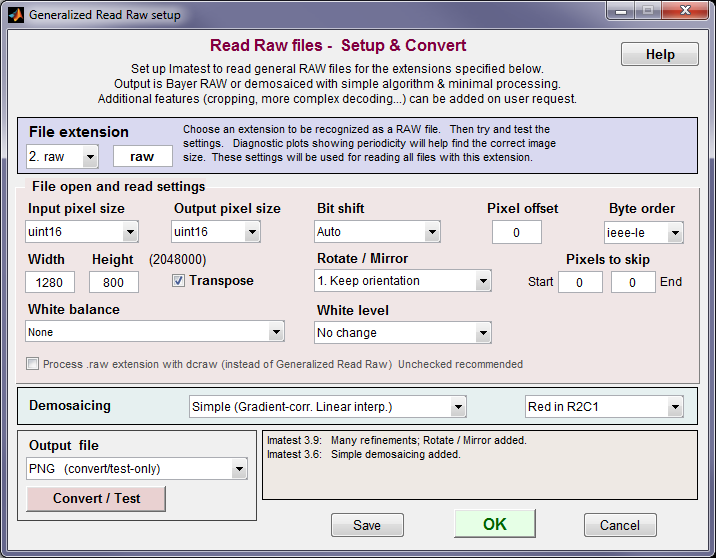Open the Red in R2C1 dropdown
The image size is (716, 558).
pos(604,406)
